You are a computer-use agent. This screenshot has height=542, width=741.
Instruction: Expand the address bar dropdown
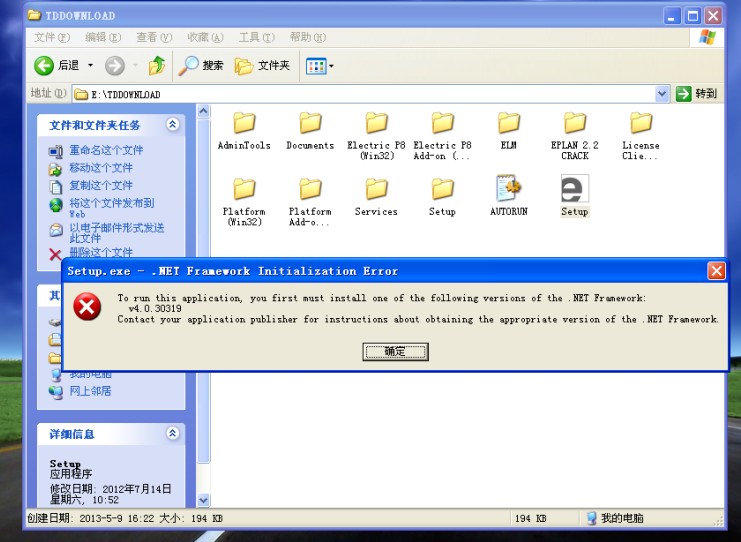click(662, 94)
